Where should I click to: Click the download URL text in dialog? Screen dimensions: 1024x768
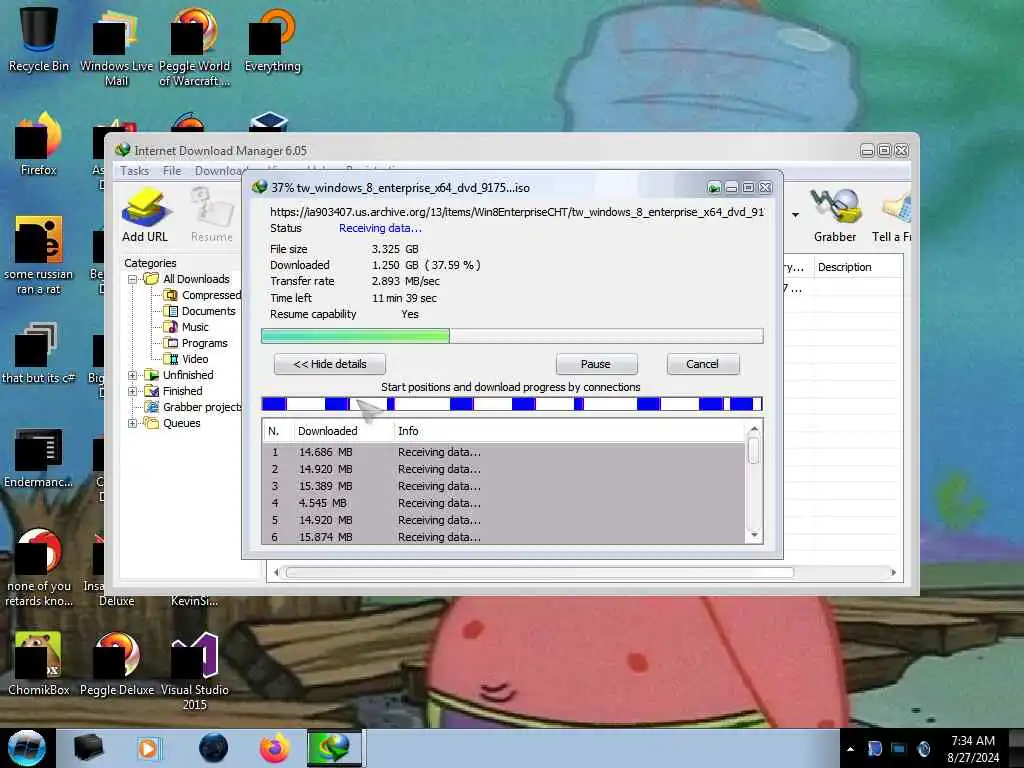coord(517,212)
